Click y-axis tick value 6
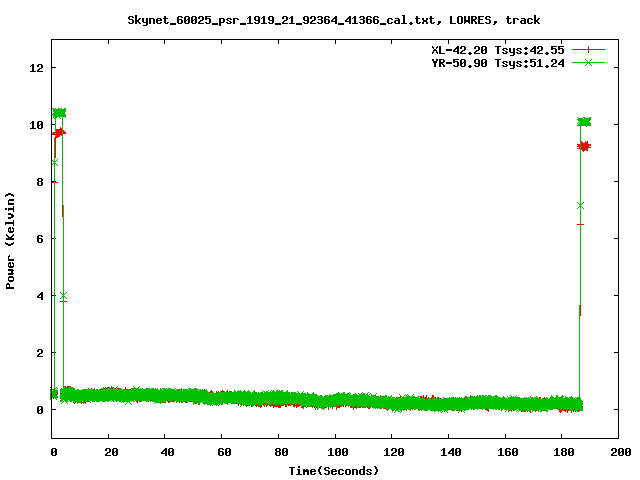This screenshot has height=480, width=640. point(40,239)
